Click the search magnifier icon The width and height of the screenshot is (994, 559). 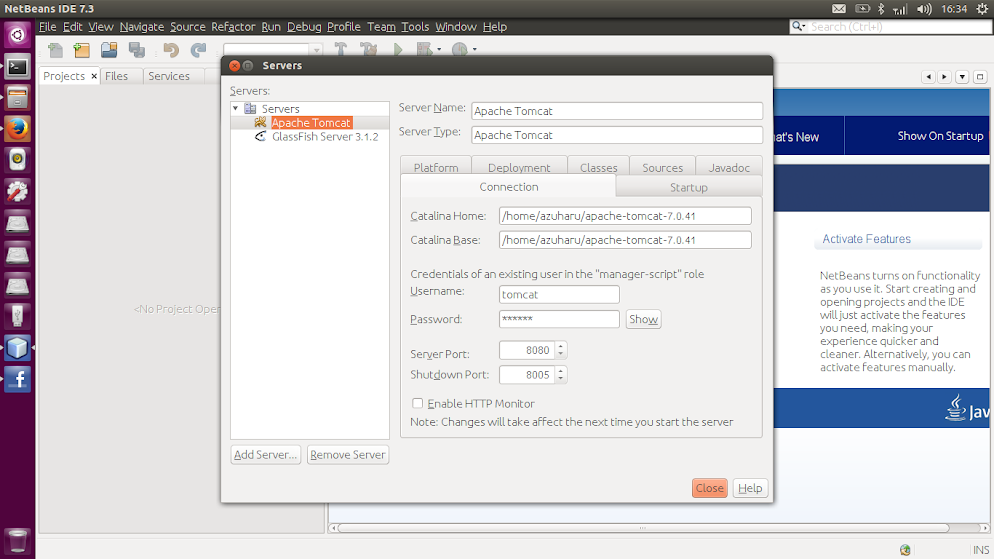[x=798, y=26]
